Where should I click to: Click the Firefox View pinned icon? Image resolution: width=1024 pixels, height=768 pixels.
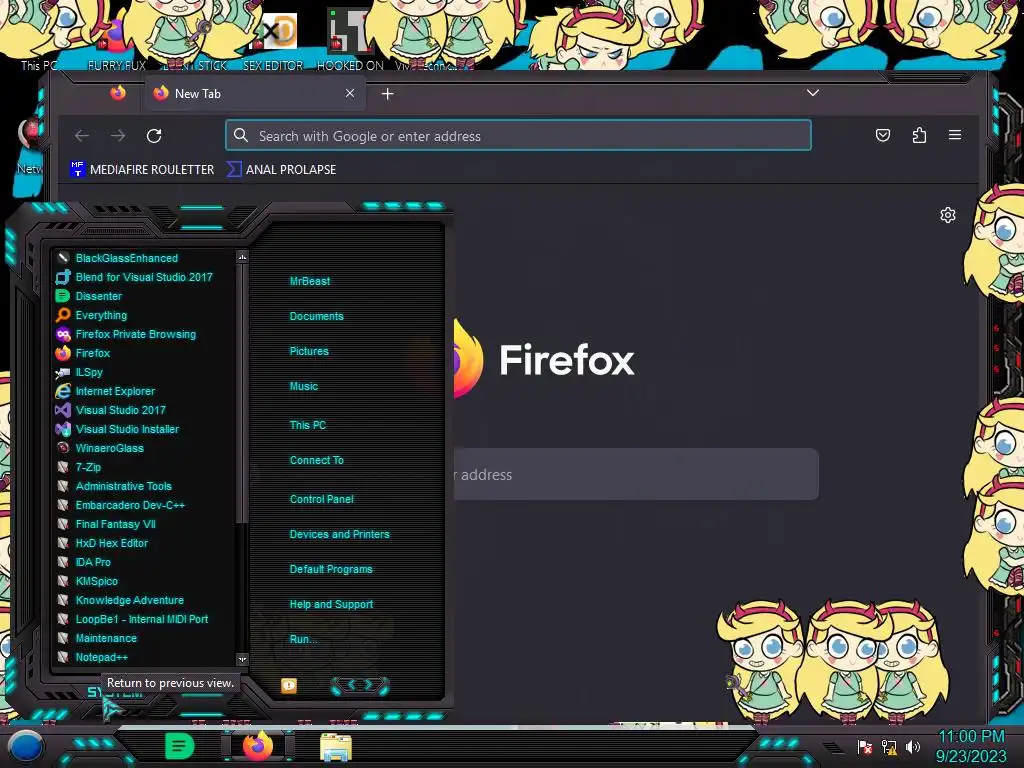[118, 93]
